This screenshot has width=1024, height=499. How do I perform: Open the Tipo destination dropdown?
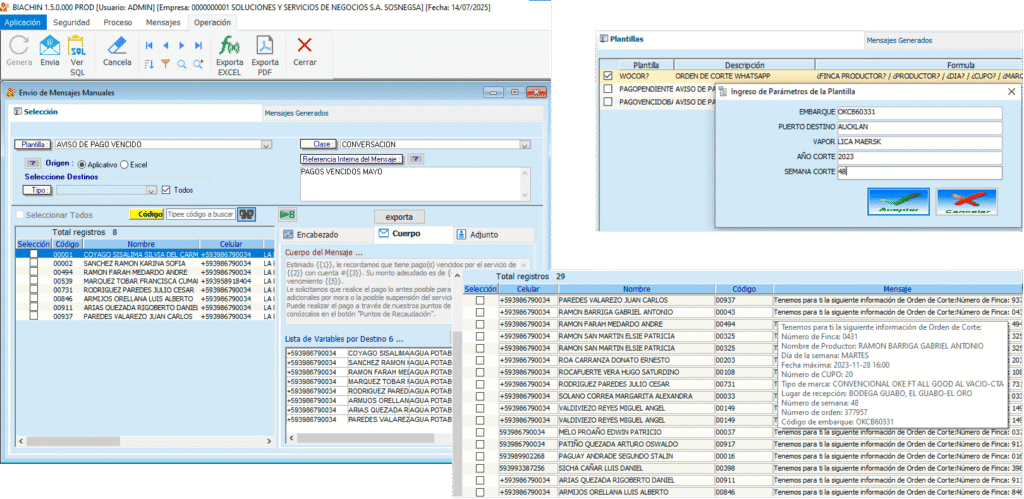[152, 190]
